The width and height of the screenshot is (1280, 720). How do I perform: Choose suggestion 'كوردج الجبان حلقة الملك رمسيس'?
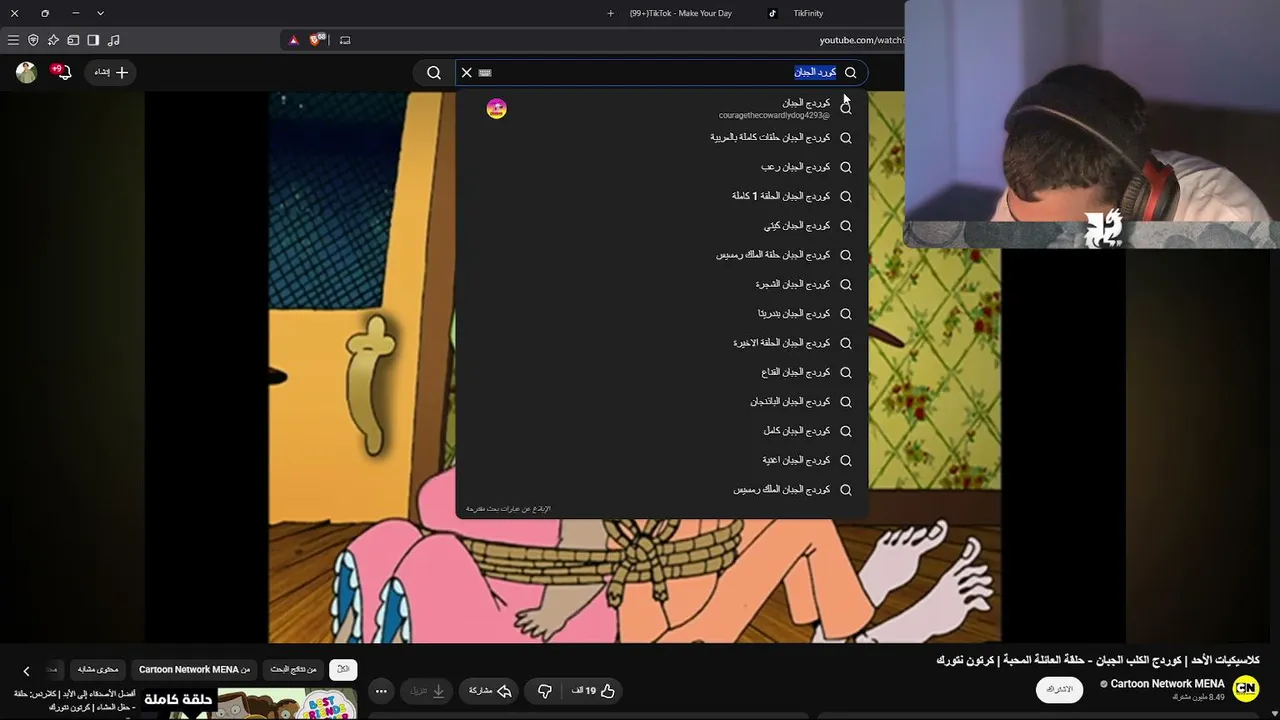click(661, 255)
